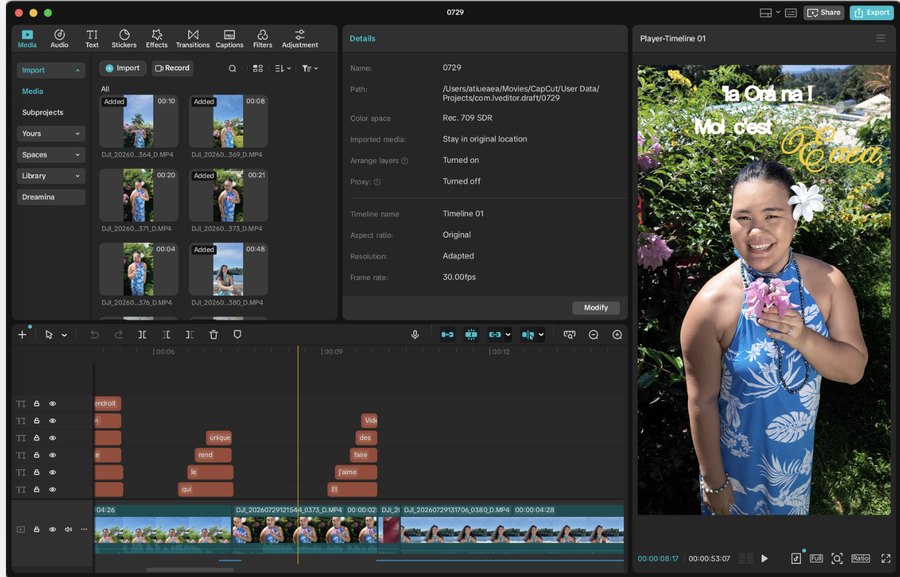Viewport: 900px width, 577px height.
Task: Click the timeline horizontal scrollbar
Action: [190, 570]
